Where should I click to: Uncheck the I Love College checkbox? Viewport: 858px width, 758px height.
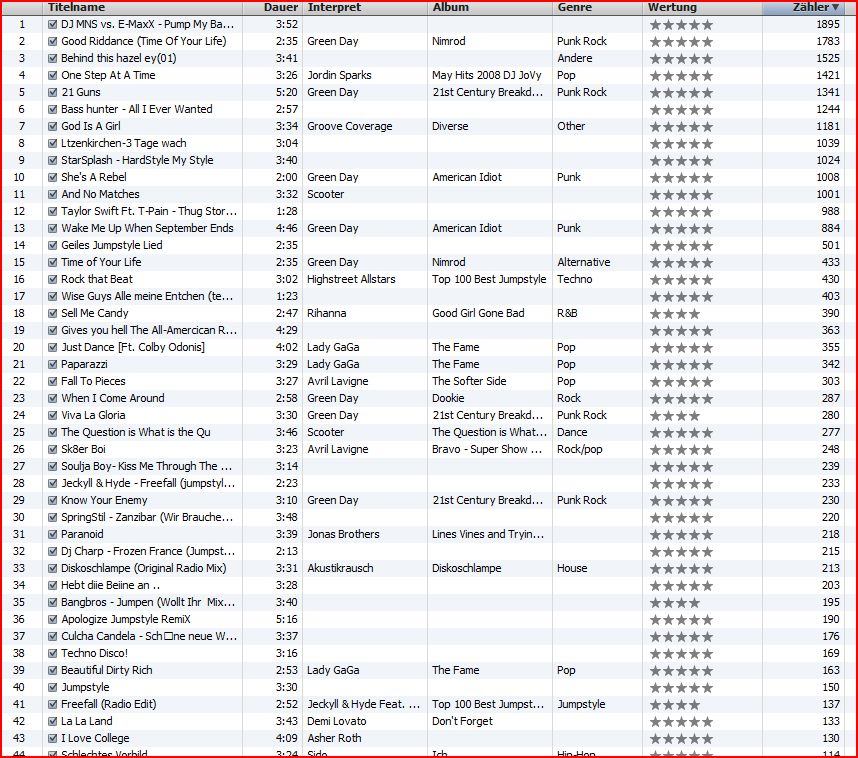53,738
